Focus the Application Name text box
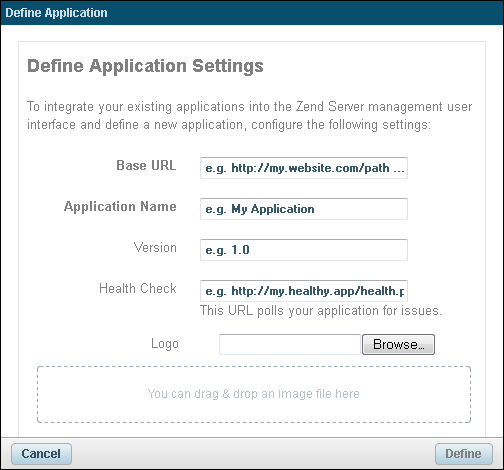 [x=304, y=209]
